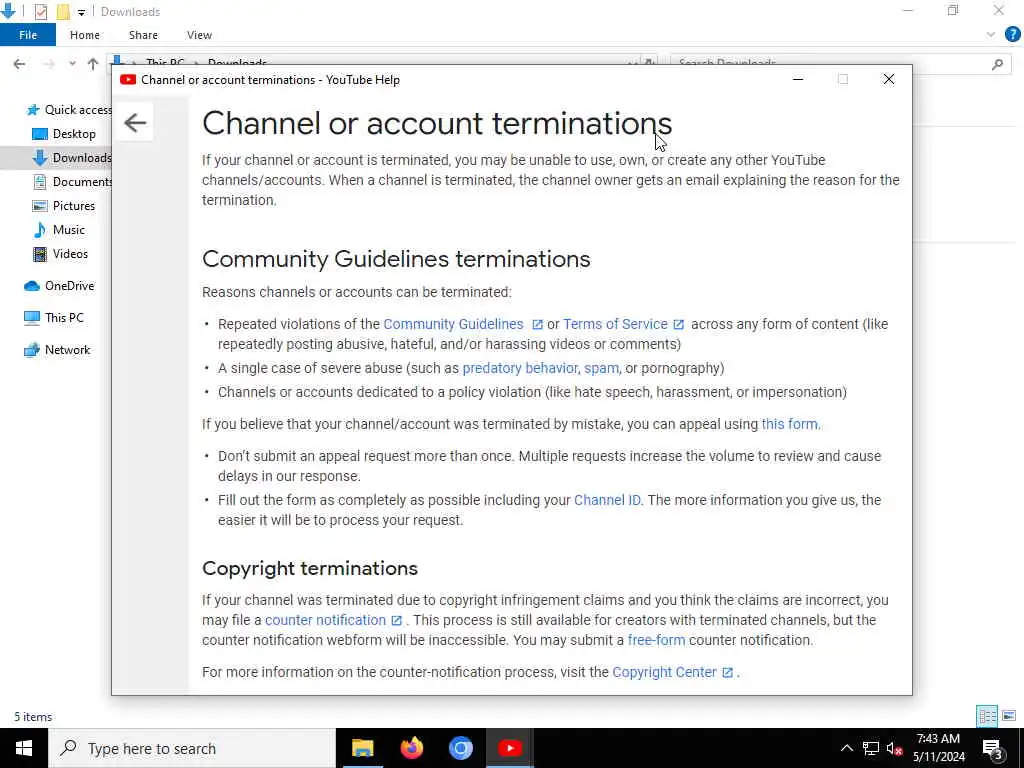Open Music in the navigation pane

[x=59, y=230]
